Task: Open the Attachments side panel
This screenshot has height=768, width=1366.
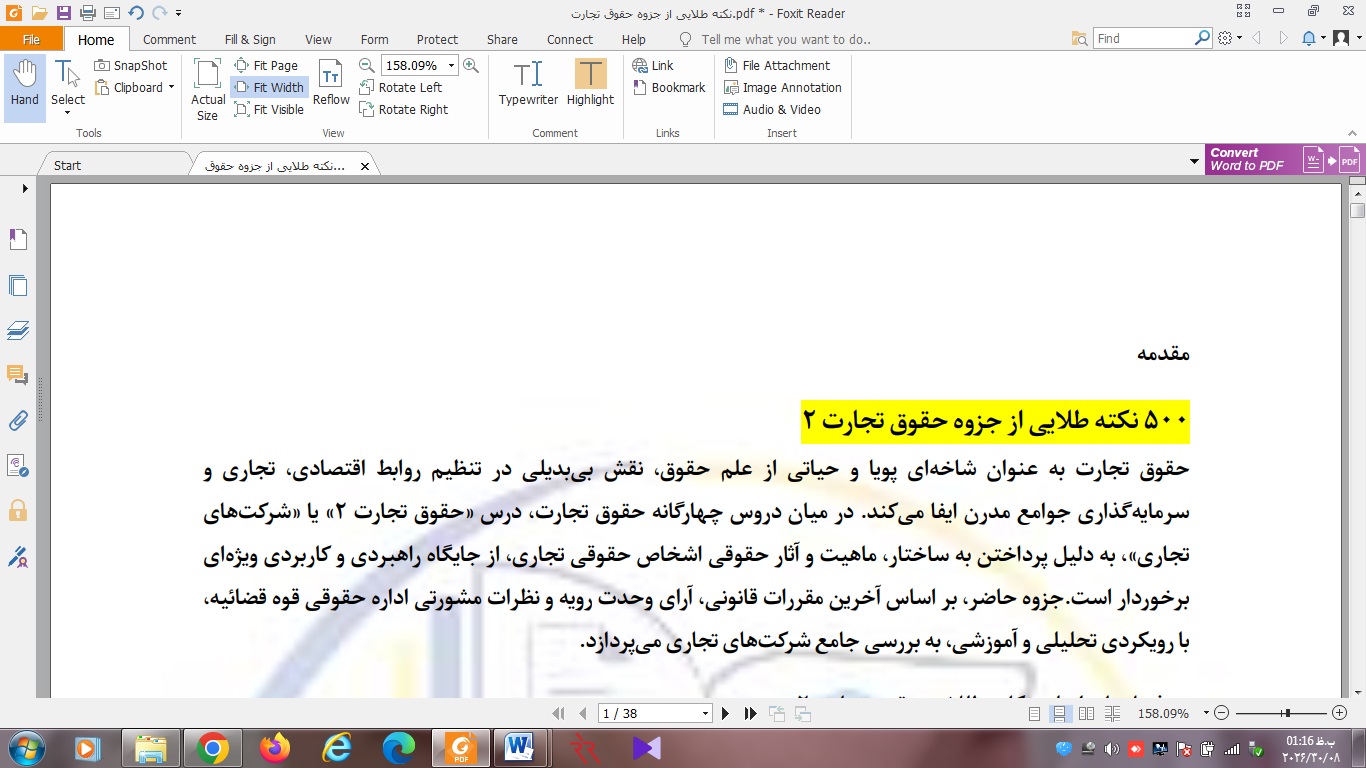Action: (18, 420)
